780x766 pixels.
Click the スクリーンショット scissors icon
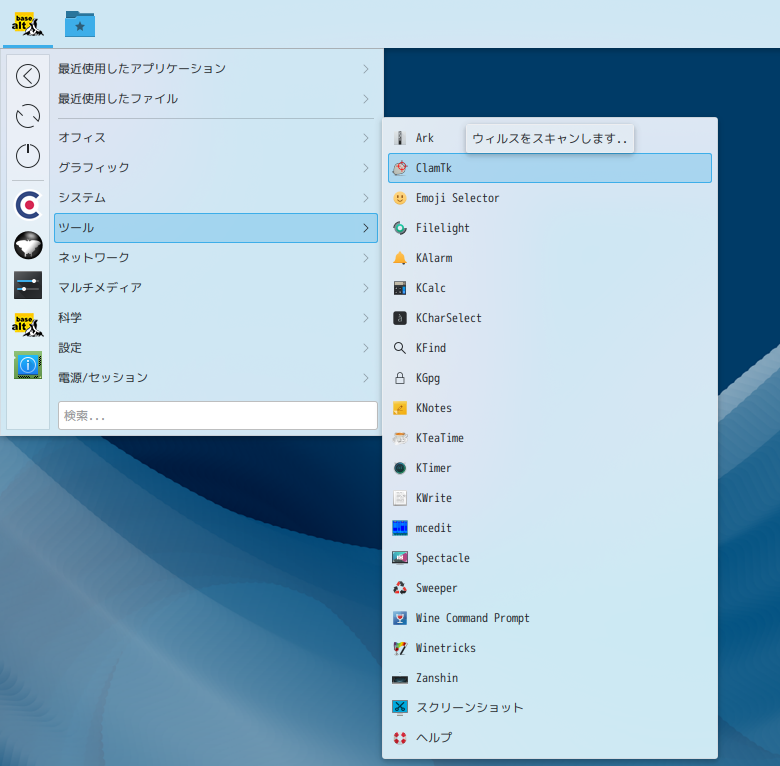(x=400, y=708)
